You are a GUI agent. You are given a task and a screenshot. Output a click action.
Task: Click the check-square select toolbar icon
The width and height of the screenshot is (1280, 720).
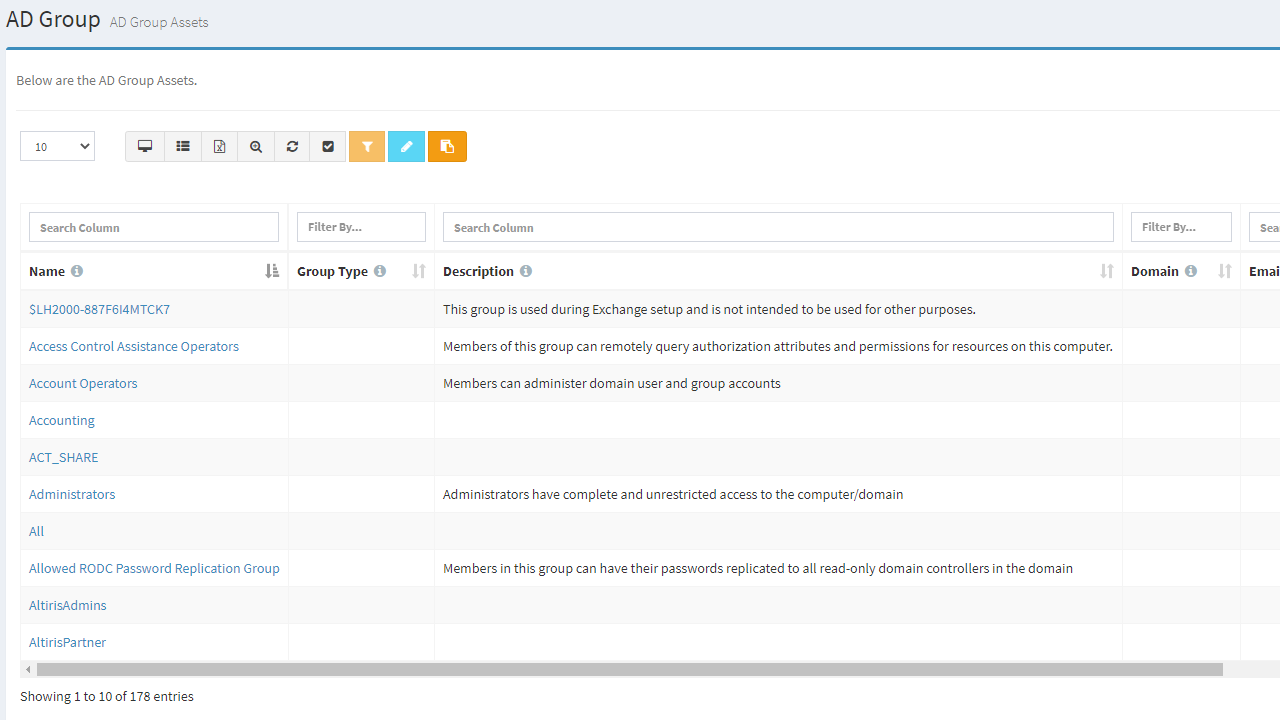328,146
